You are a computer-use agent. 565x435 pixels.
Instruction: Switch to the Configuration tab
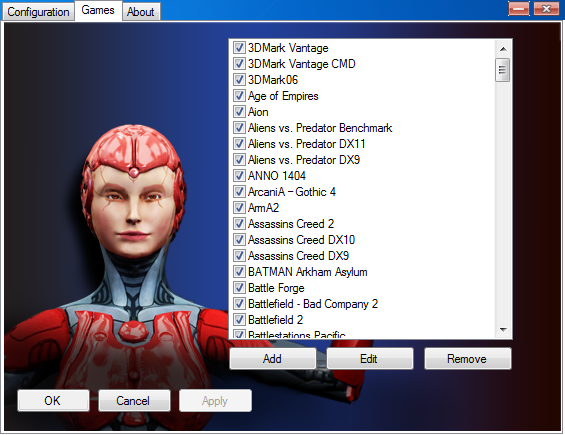(x=38, y=12)
